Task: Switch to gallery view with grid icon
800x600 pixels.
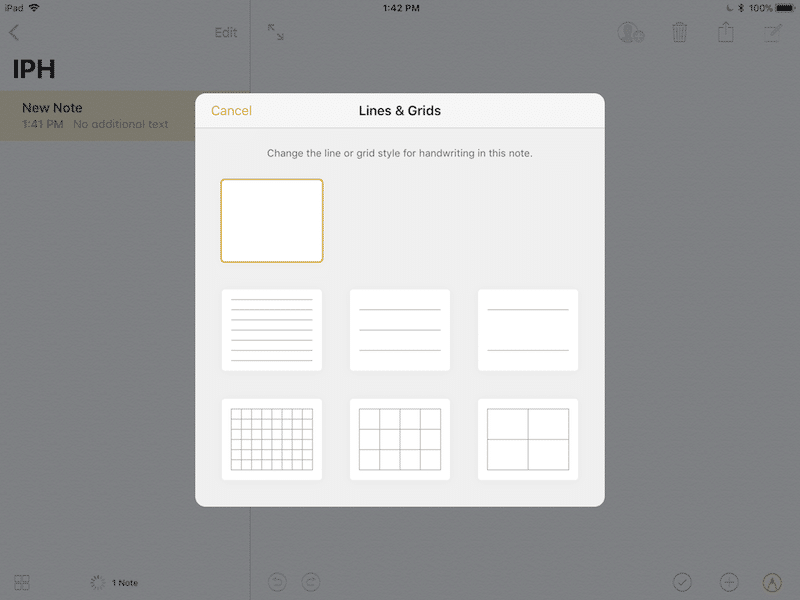Action: tap(22, 582)
